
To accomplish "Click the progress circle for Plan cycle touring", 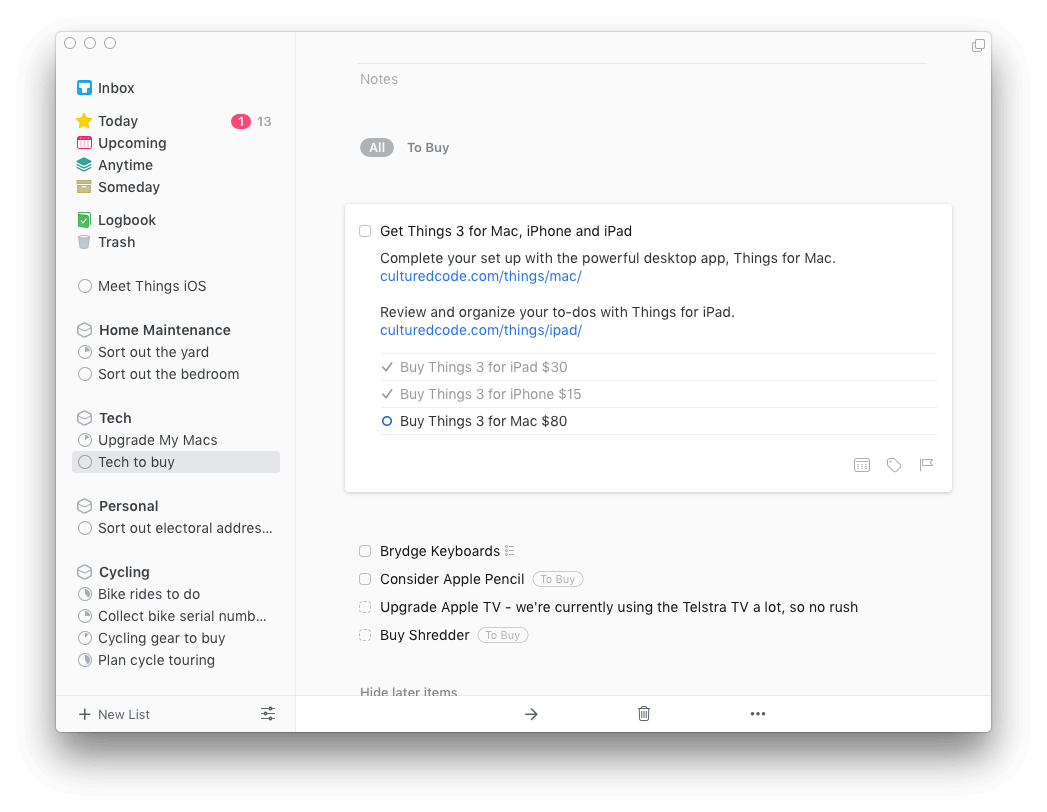I will [85, 660].
